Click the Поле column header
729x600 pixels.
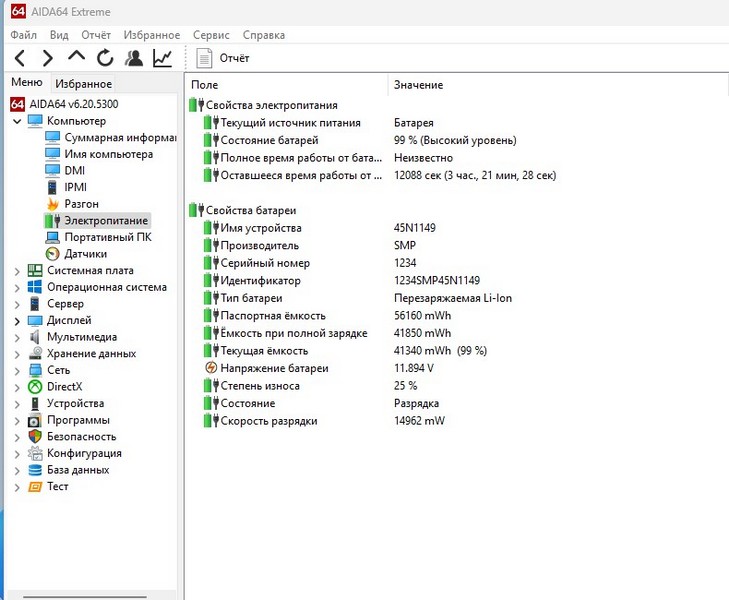tap(204, 85)
